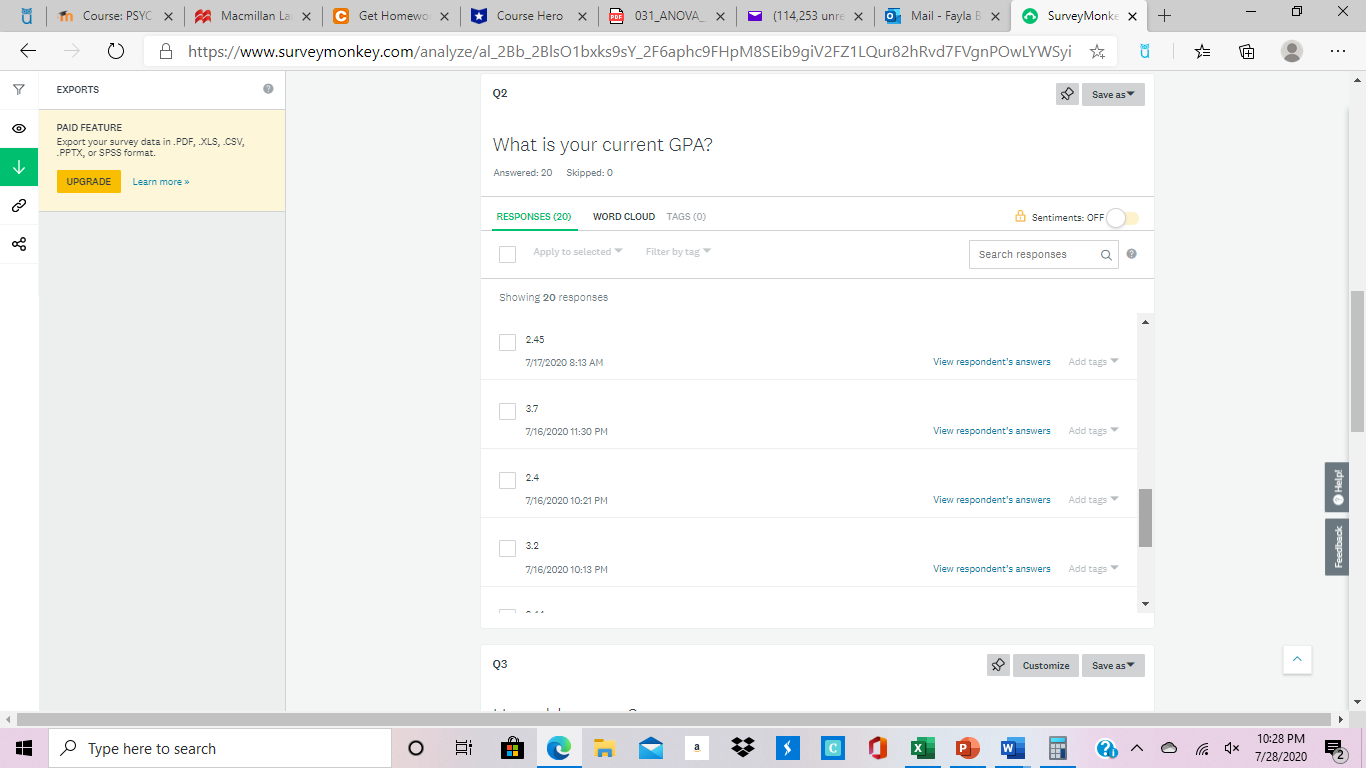Pin the Q2 question card
Screen dimensions: 1366x768
point(1067,94)
